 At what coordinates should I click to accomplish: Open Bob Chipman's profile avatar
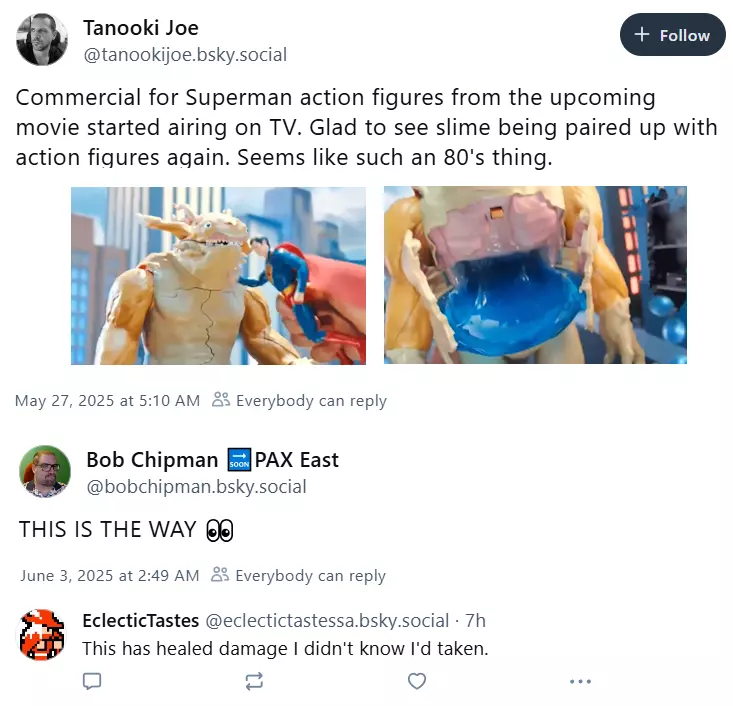click(45, 471)
